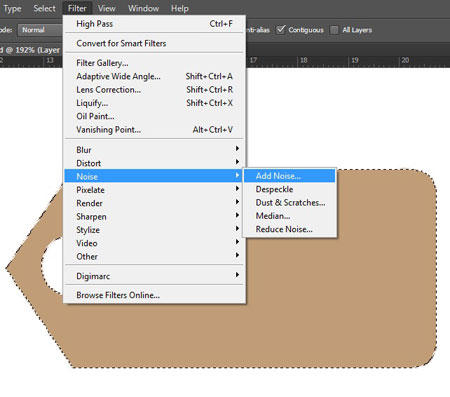Screen dimensions: 450x397
Task: Open the Liquify filter
Action: pos(154,103)
